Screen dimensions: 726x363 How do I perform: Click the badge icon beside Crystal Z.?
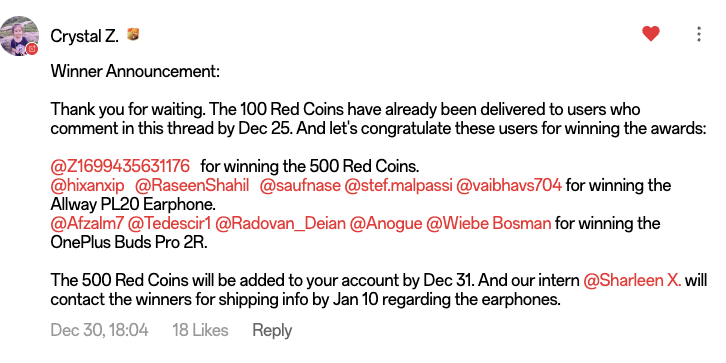pos(133,35)
